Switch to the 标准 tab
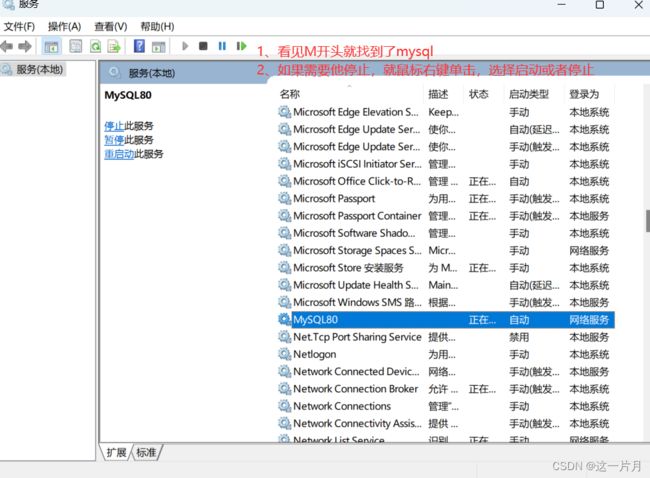Screen dimensions: 650x478 point(146,452)
